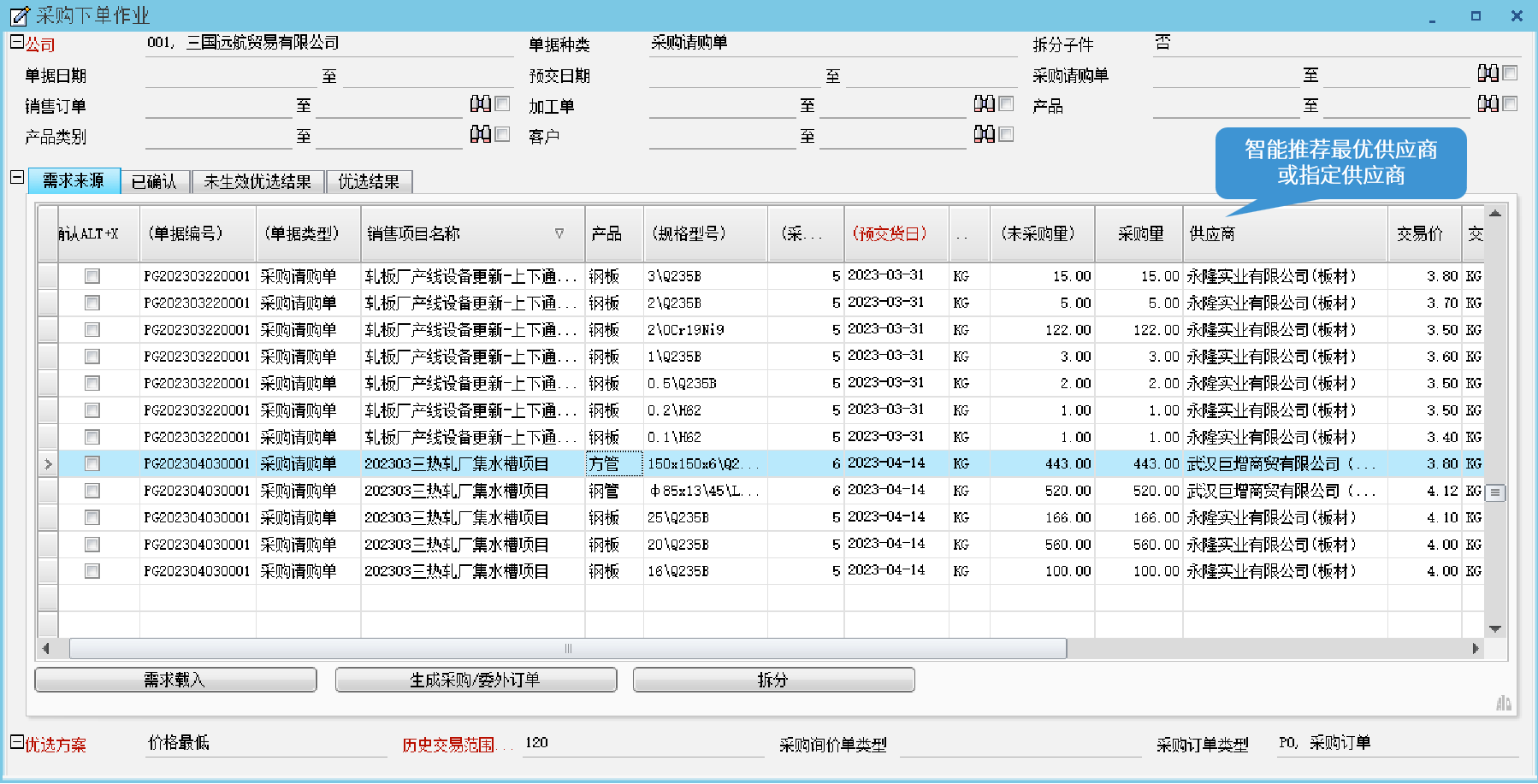This screenshot has width=1538, height=784.
Task: Click the horizontal scrollbar thumb
Action: pyautogui.click(x=568, y=649)
